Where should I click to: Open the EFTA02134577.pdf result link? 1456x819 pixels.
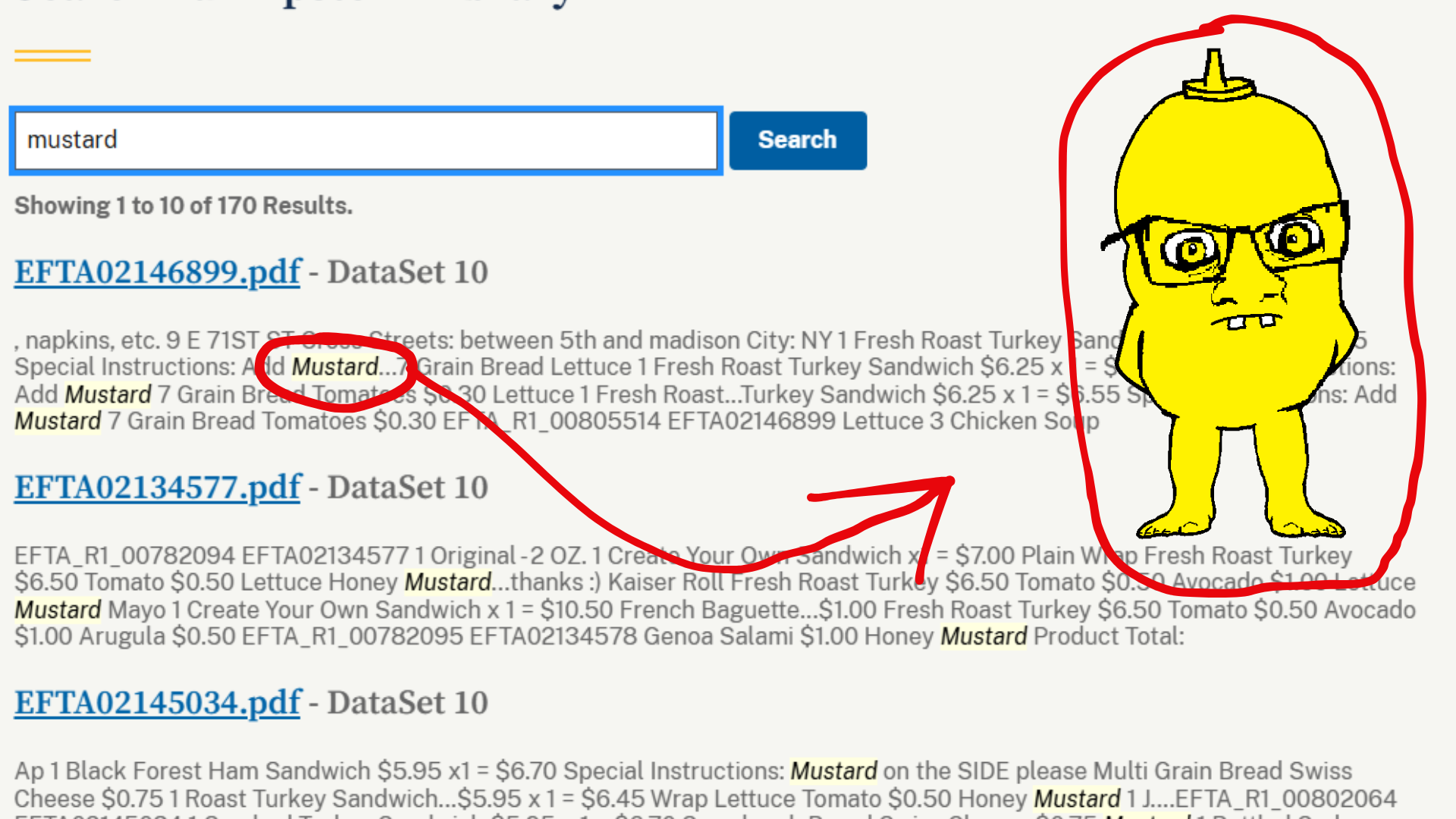(158, 488)
